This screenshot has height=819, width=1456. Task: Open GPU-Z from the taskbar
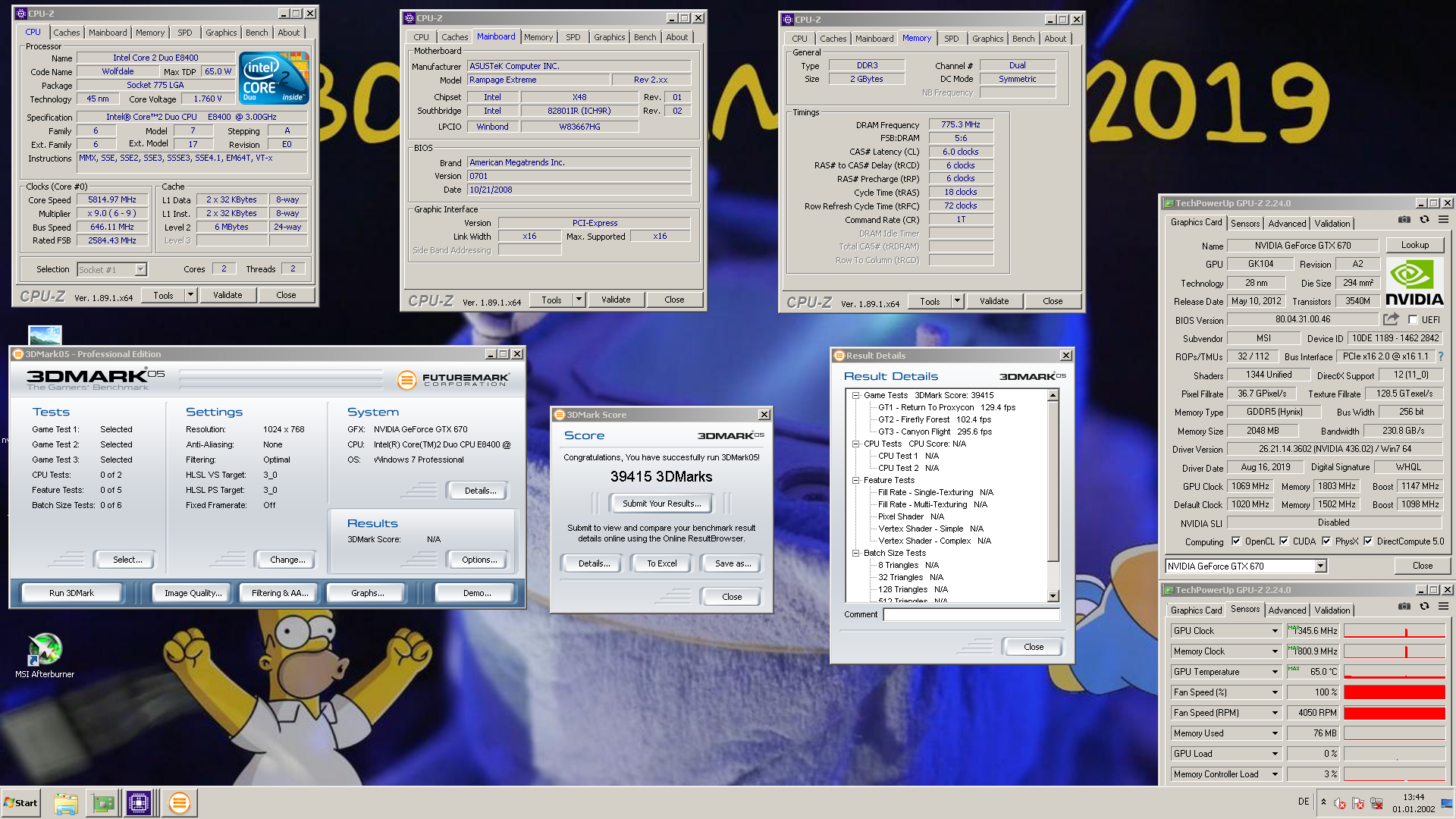point(102,803)
